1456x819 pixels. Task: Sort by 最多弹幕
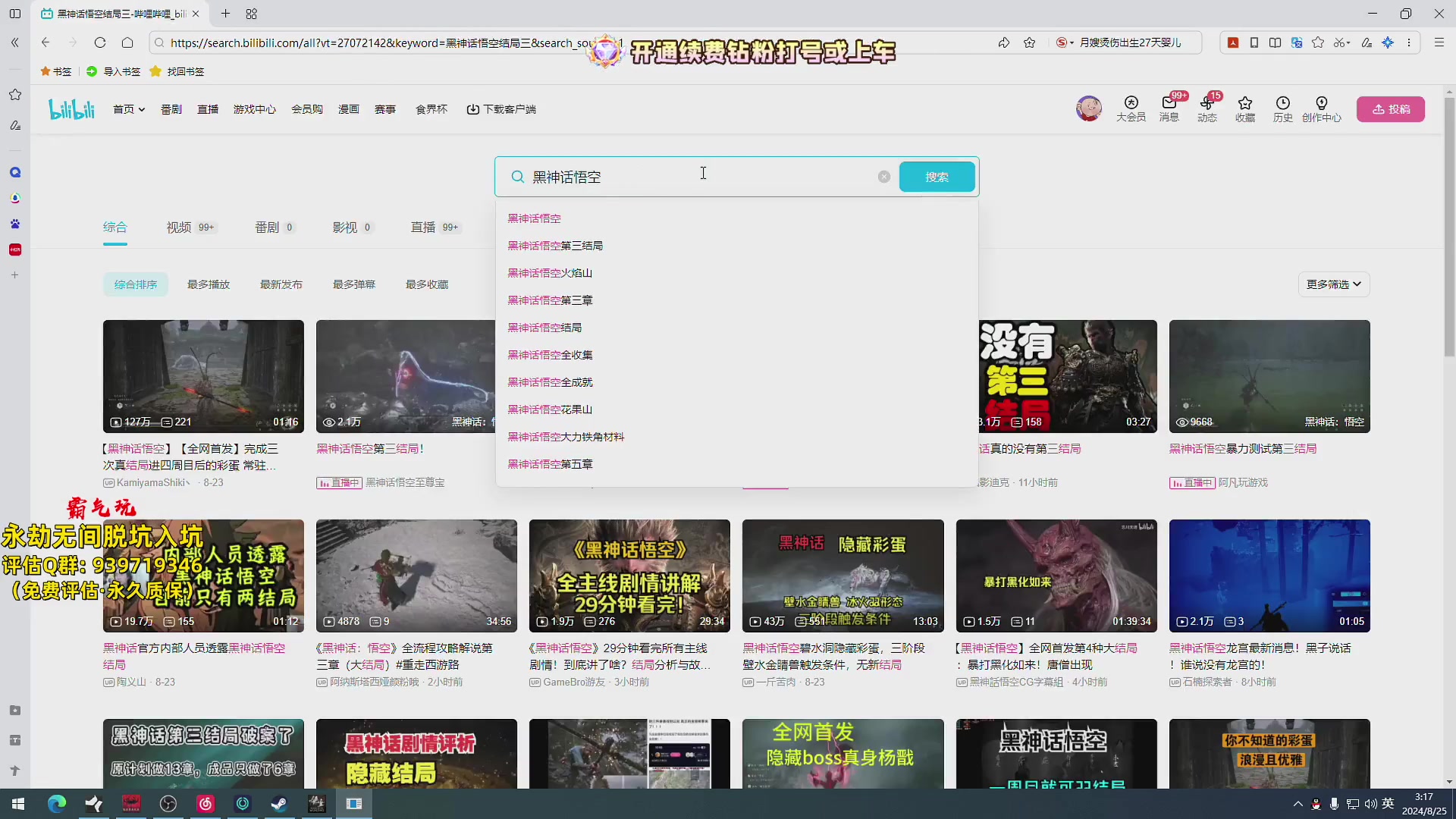[x=354, y=284]
